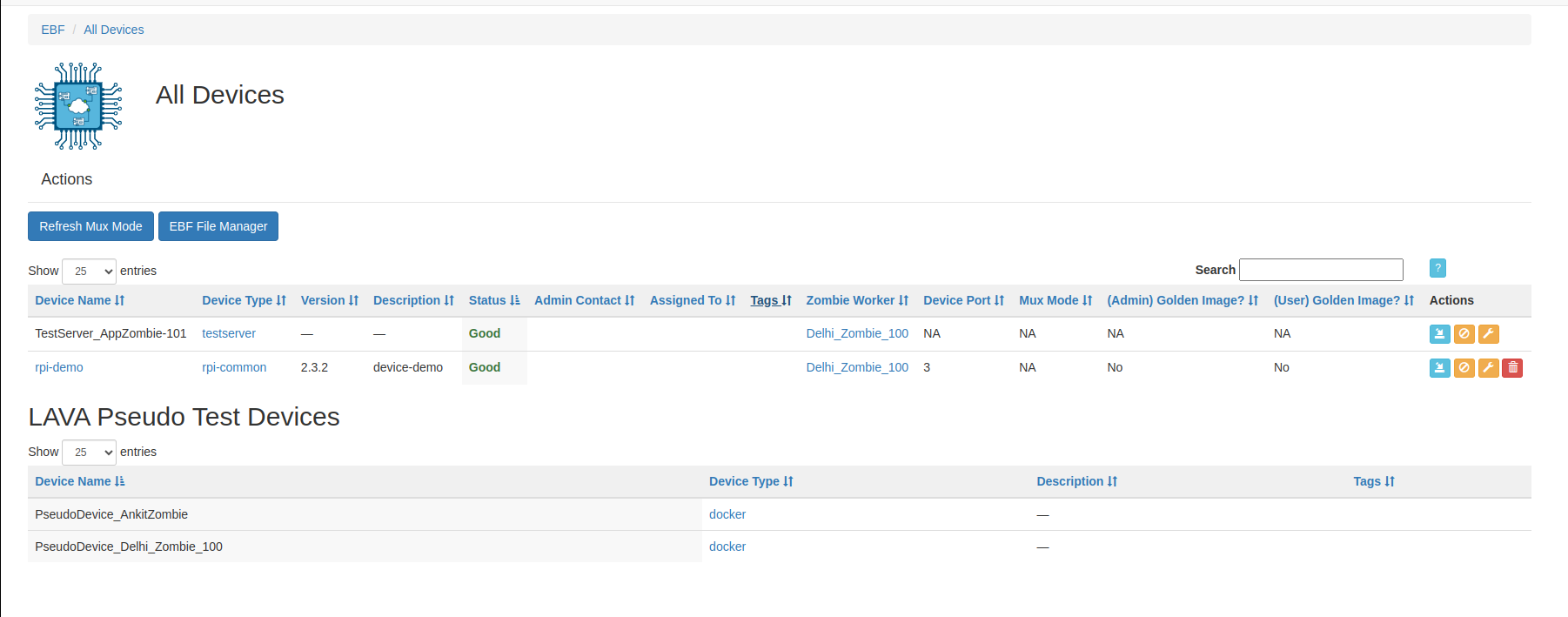Open entries dropdown for All Devices table
Viewport: 1568px width, 617px height.
(89, 272)
